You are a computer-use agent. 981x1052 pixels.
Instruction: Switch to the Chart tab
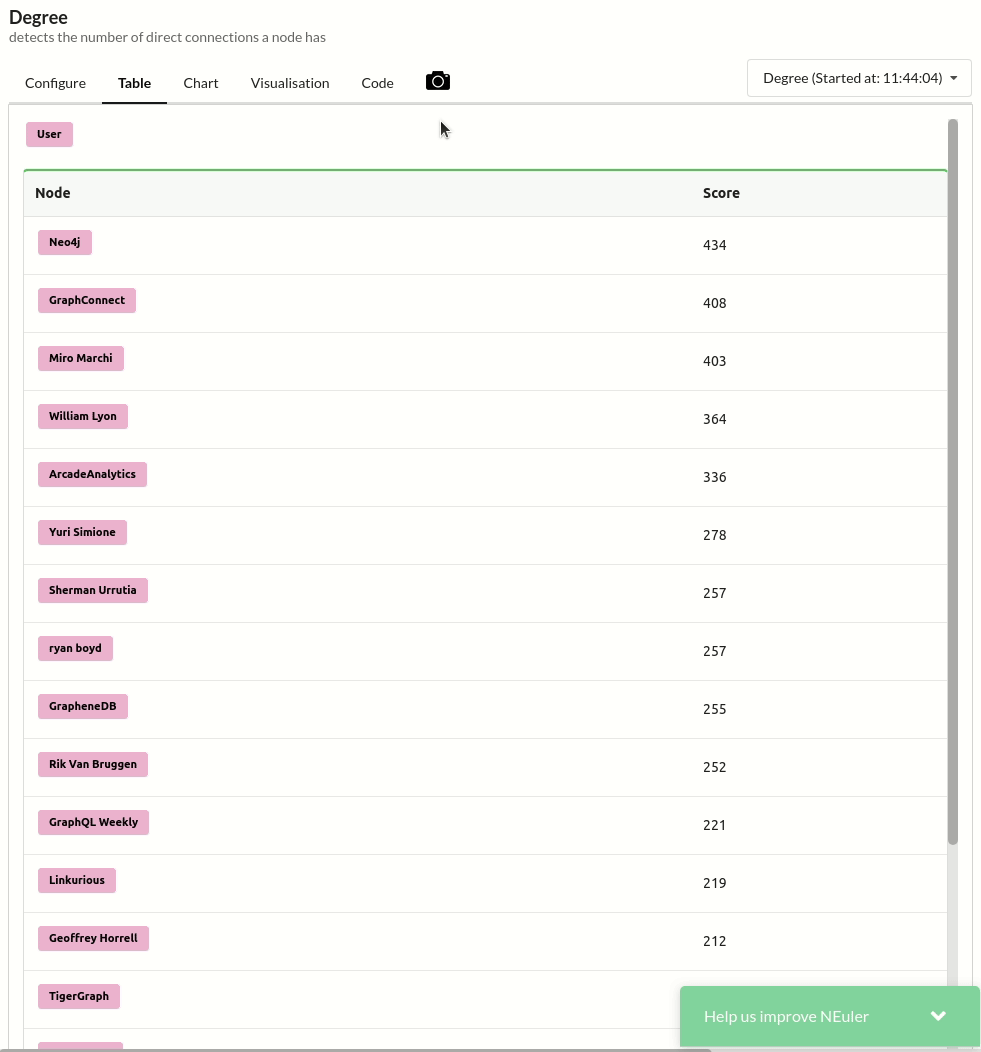[200, 83]
